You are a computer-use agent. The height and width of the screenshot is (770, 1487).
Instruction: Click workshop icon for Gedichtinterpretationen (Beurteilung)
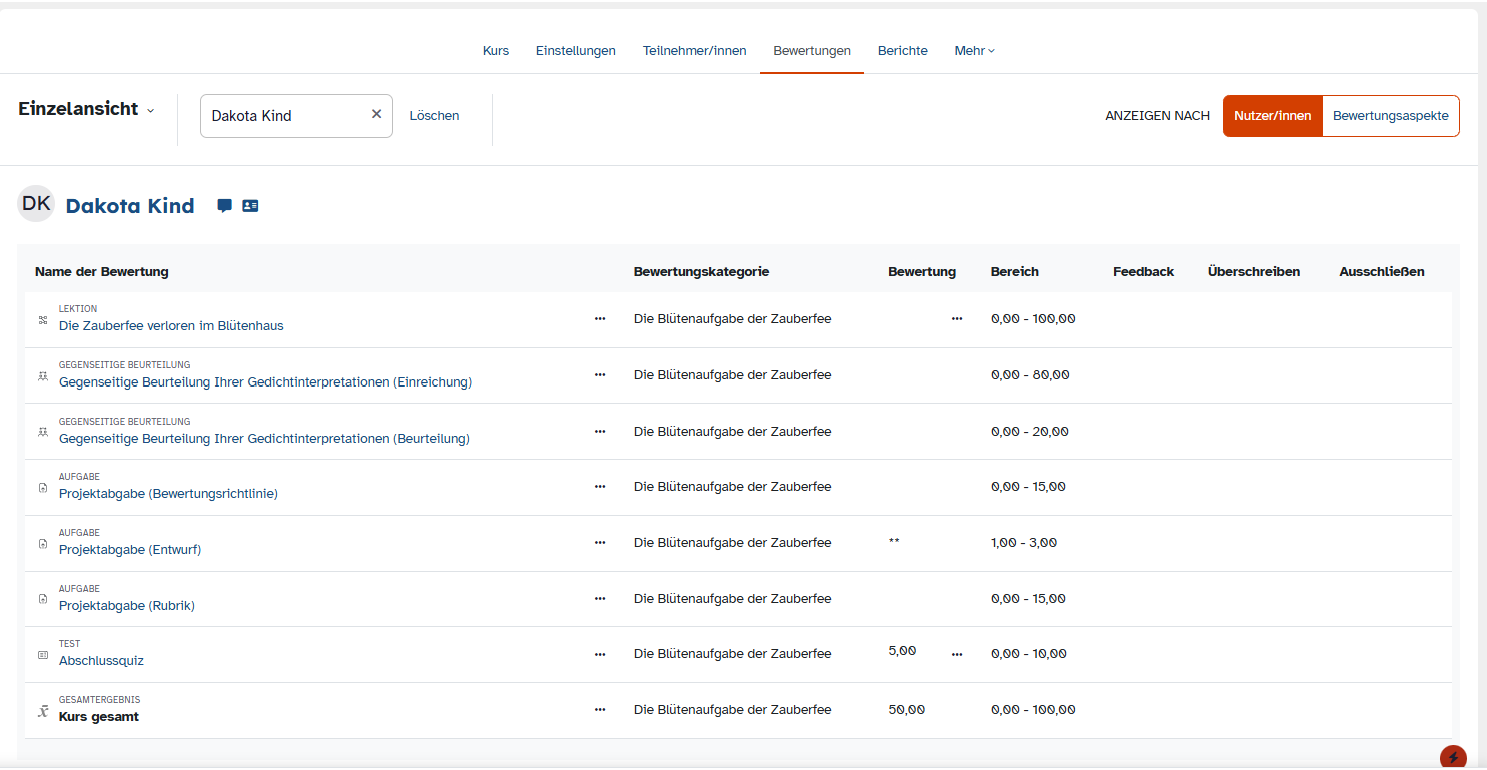[43, 432]
